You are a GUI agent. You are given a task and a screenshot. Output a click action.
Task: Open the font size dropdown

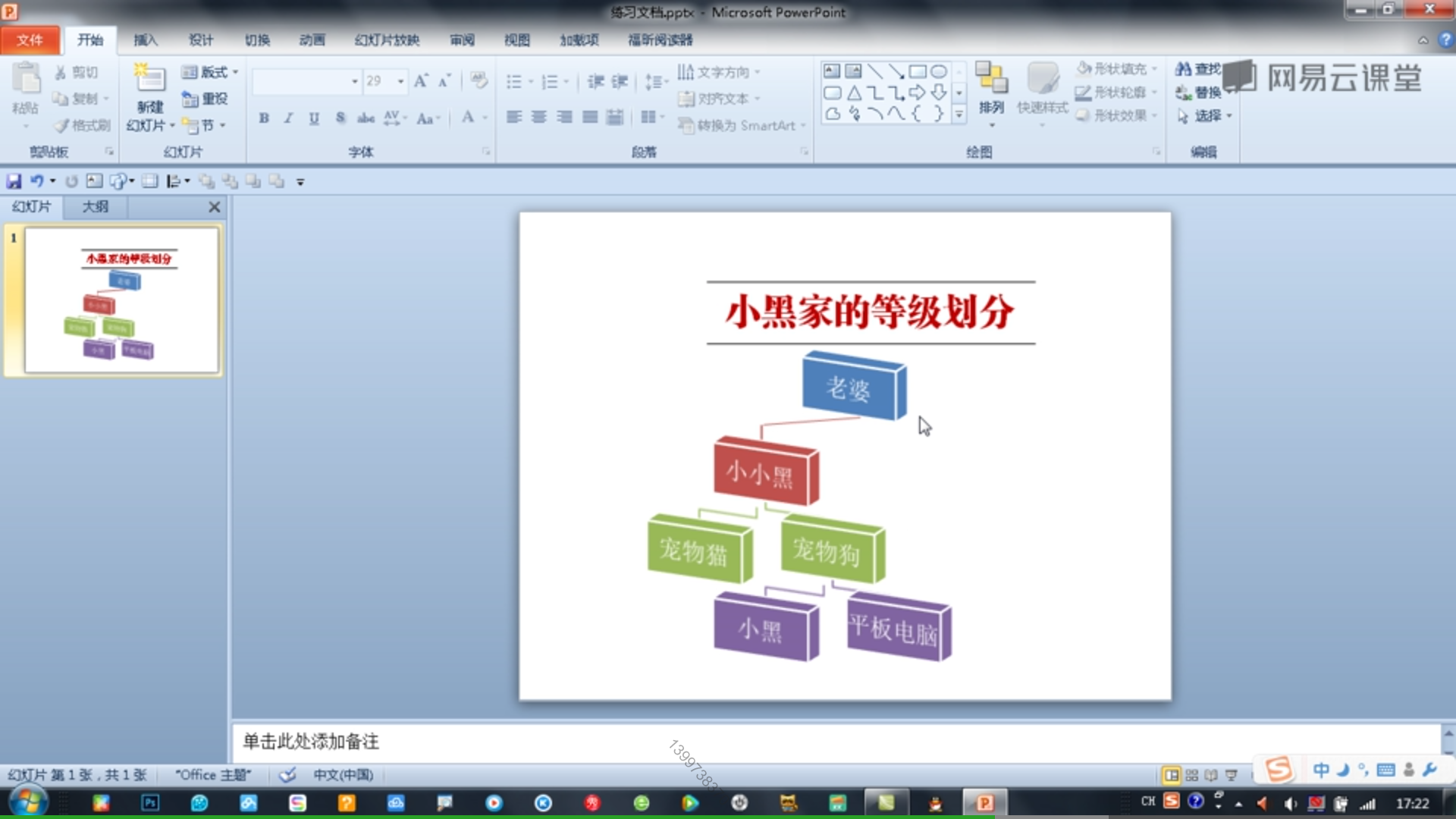click(400, 80)
